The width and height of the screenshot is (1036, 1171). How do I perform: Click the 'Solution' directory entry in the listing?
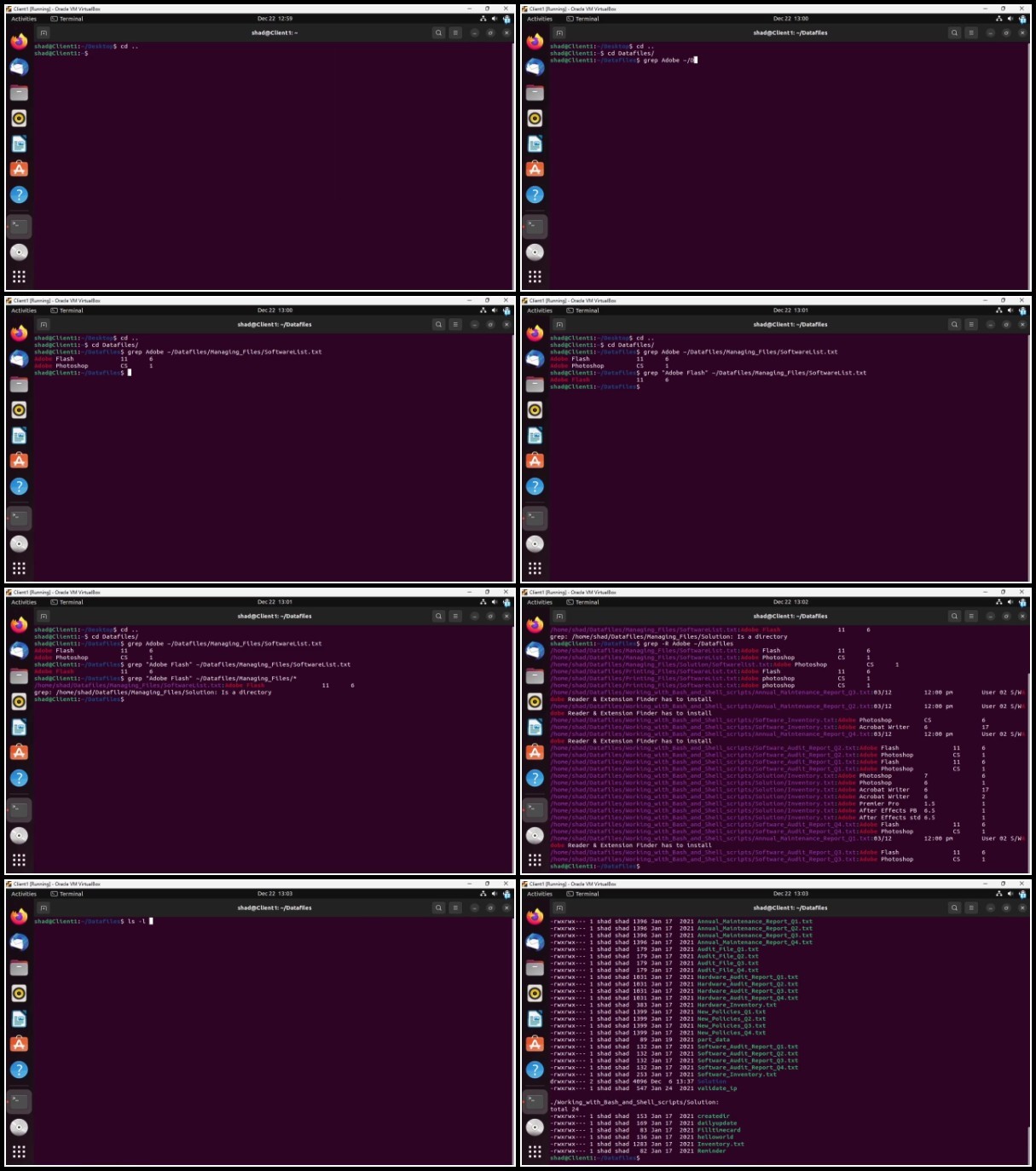712,1081
